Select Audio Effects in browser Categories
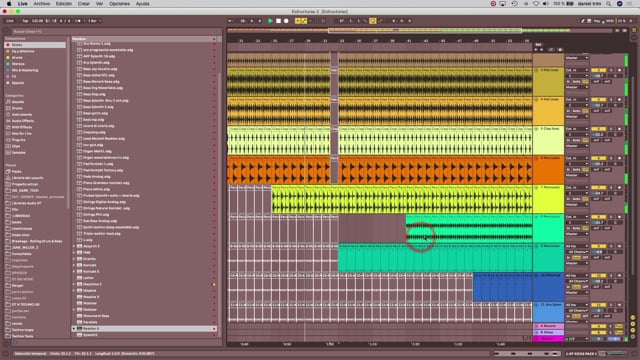 (23, 121)
